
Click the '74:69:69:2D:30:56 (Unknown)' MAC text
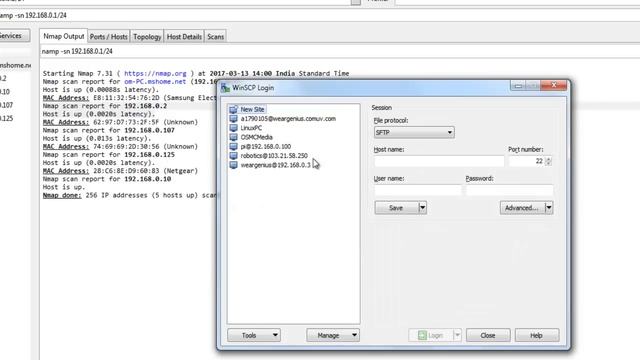145,147
